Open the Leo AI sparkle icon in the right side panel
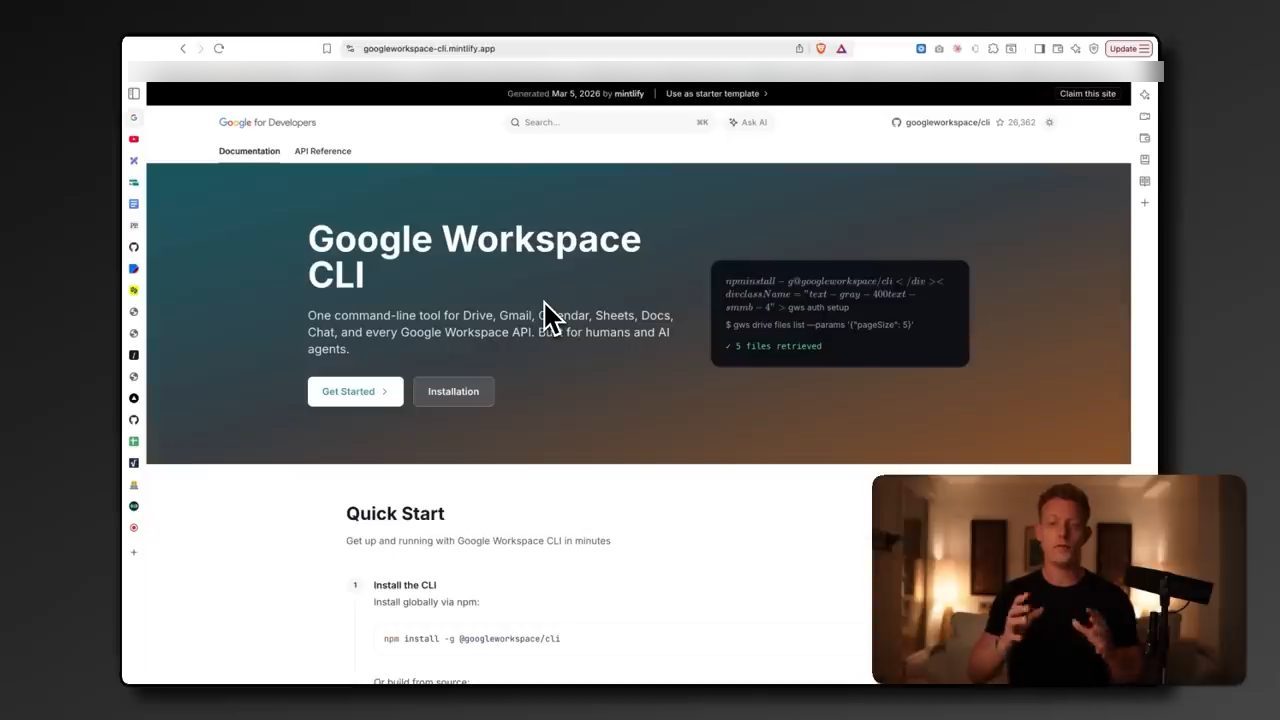Screen dimensions: 1280x720 click(x=1145, y=95)
